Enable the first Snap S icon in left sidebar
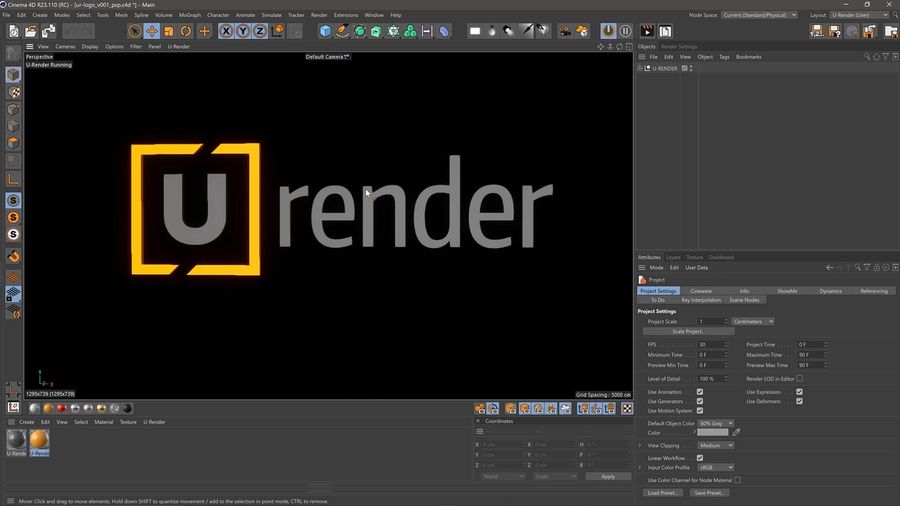The image size is (900, 506). pyautogui.click(x=13, y=200)
